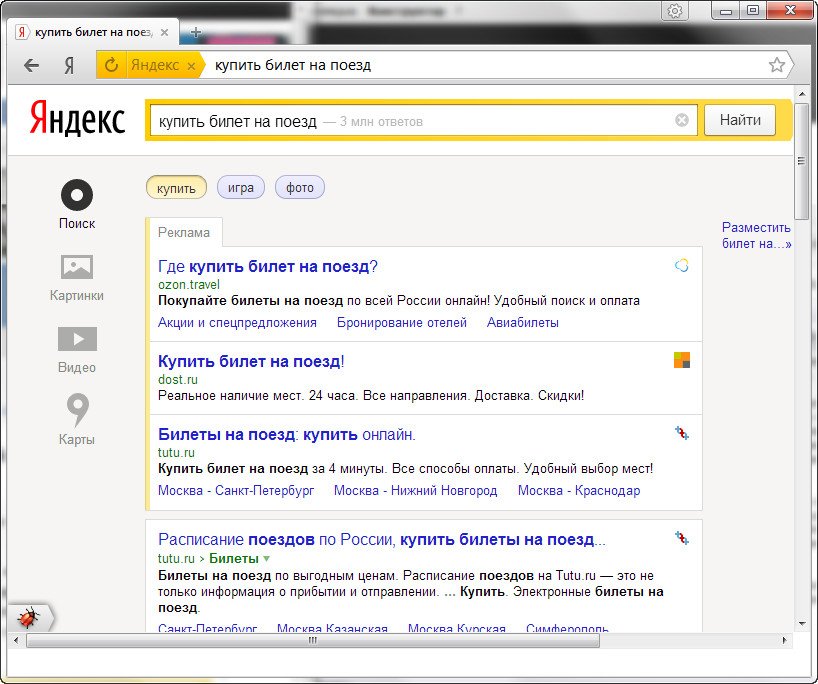Open Видео video search icon

[x=77, y=339]
